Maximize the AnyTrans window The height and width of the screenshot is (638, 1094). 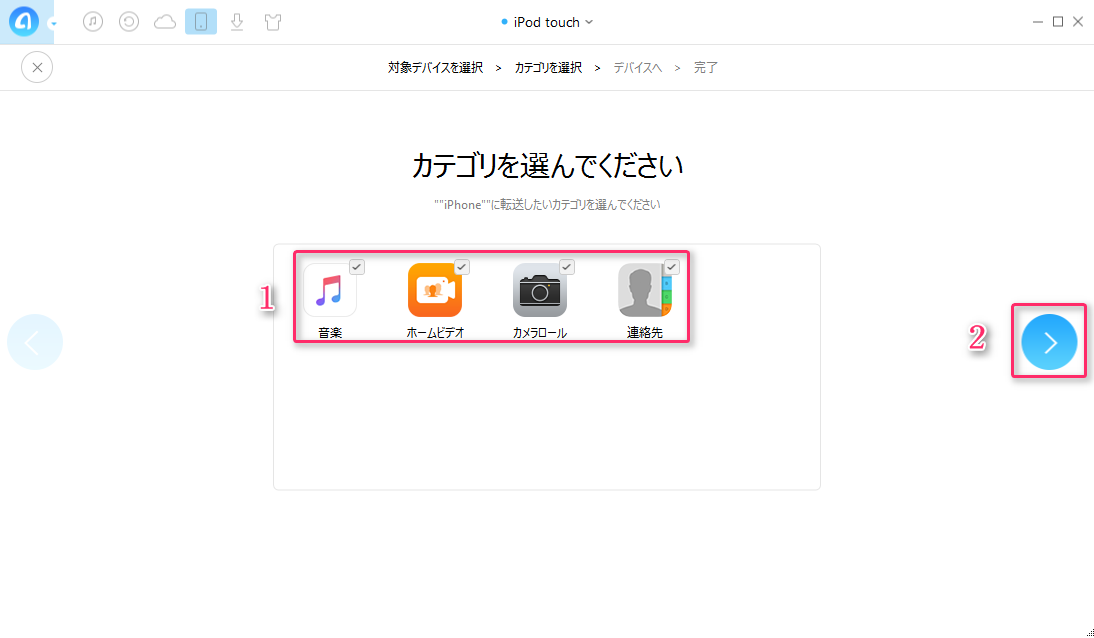(x=1058, y=22)
